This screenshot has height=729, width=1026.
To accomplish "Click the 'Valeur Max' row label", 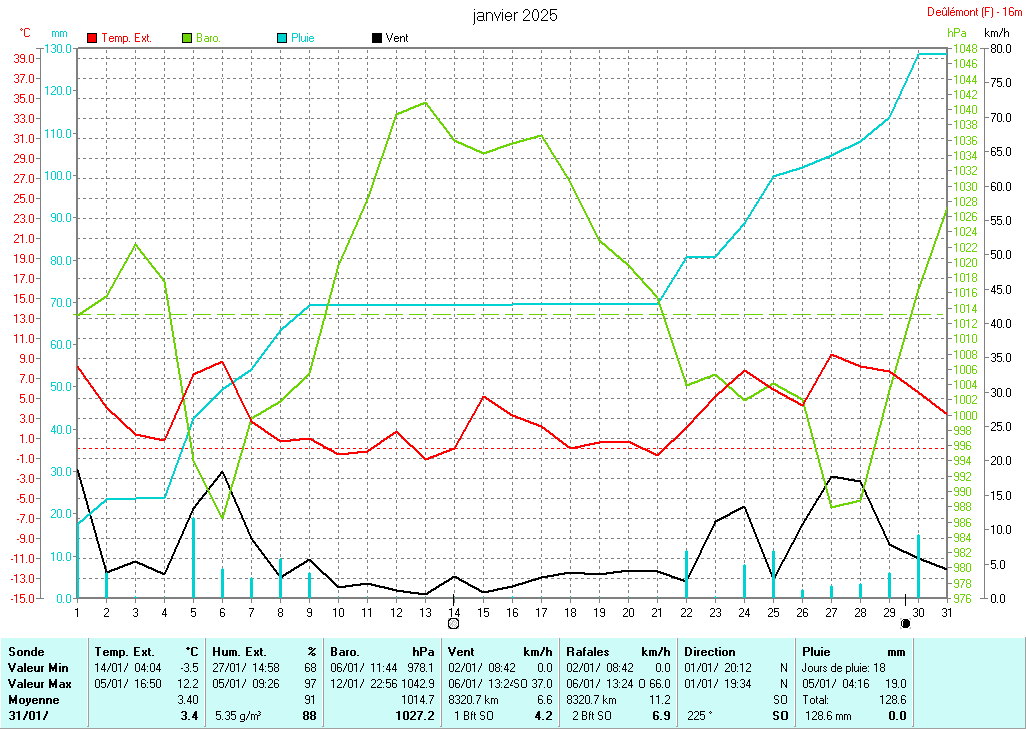I will pyautogui.click(x=38, y=683).
